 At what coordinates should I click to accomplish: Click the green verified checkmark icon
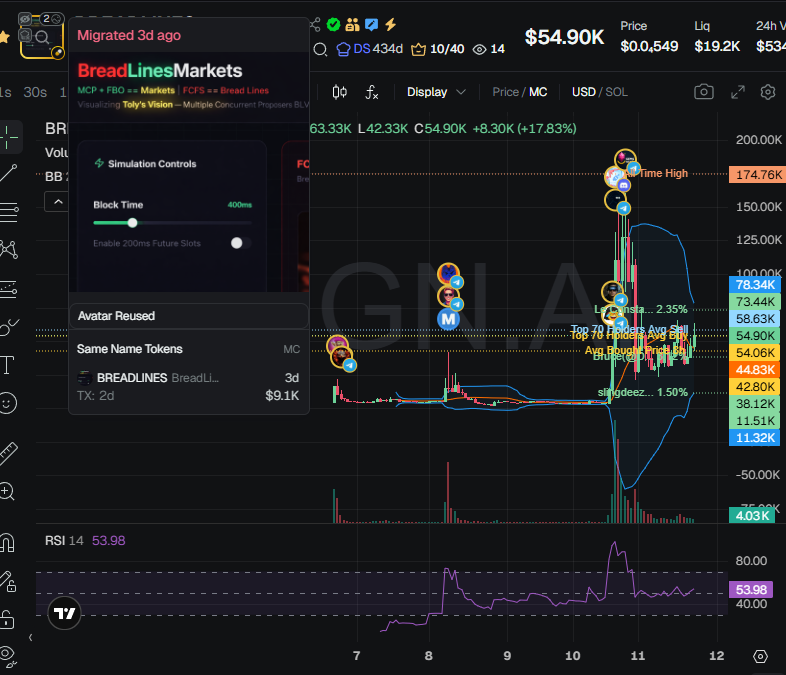click(333, 24)
